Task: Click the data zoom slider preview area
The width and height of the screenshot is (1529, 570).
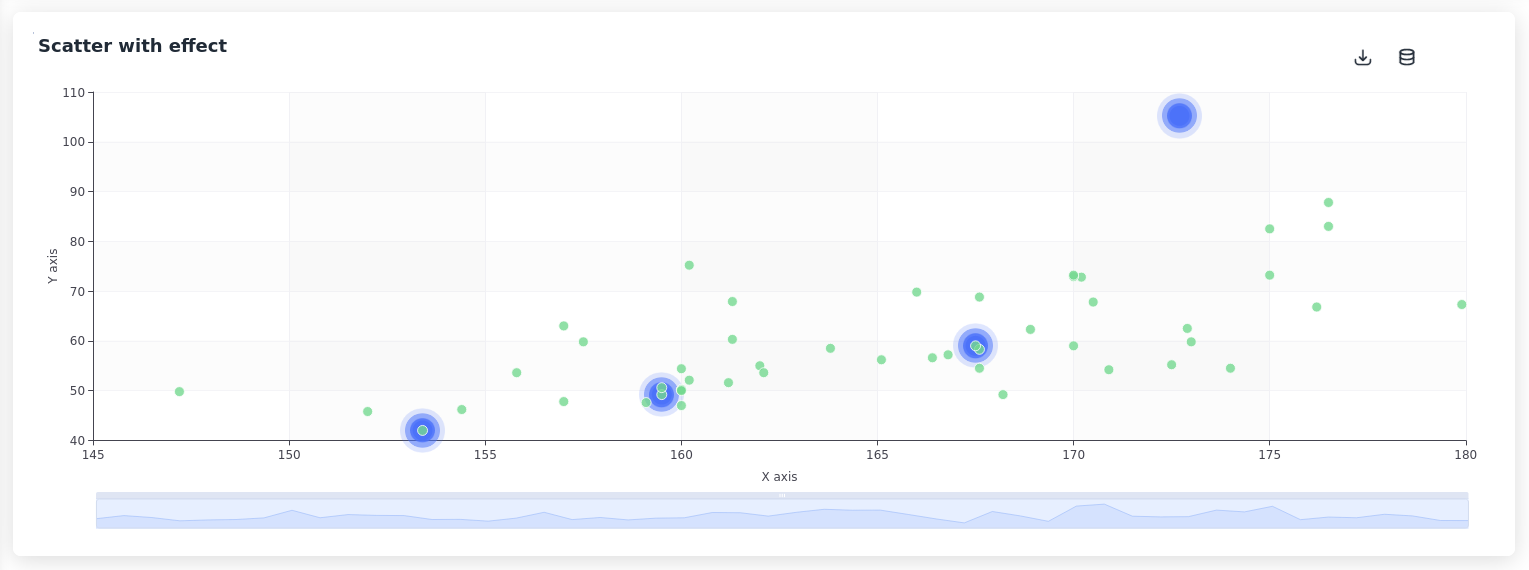Action: [782, 514]
